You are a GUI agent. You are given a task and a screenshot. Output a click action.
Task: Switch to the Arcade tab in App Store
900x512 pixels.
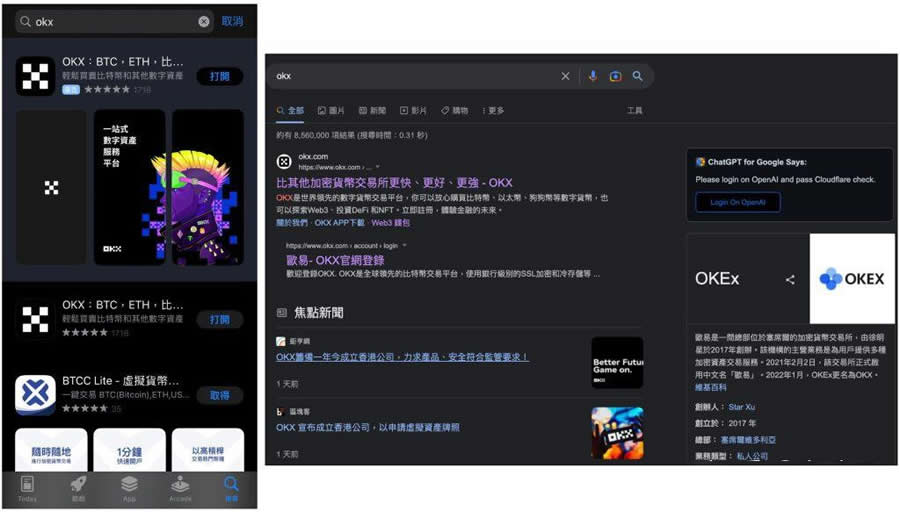pyautogui.click(x=180, y=489)
